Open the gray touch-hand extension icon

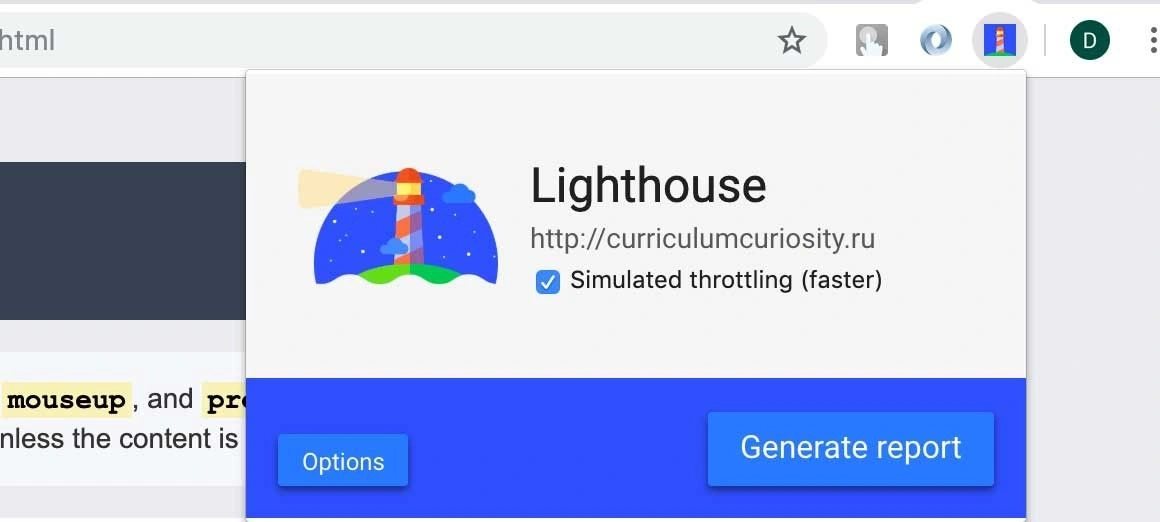(871, 41)
